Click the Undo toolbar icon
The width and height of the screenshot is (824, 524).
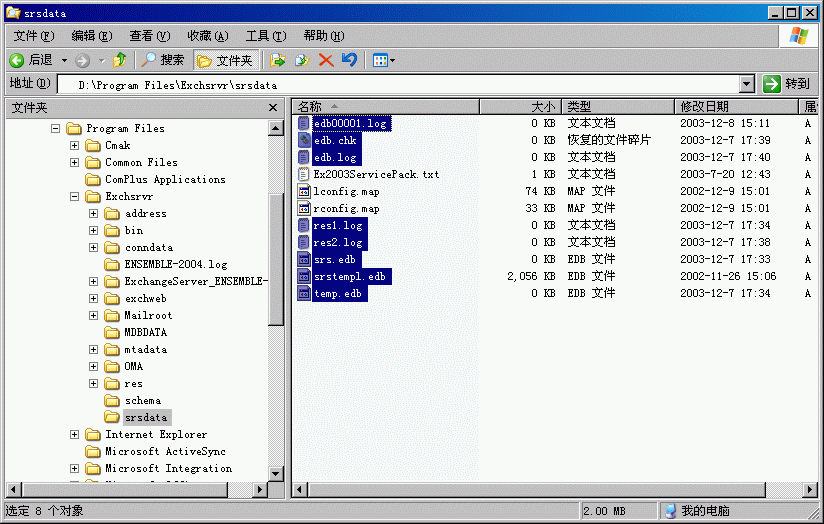[349, 60]
